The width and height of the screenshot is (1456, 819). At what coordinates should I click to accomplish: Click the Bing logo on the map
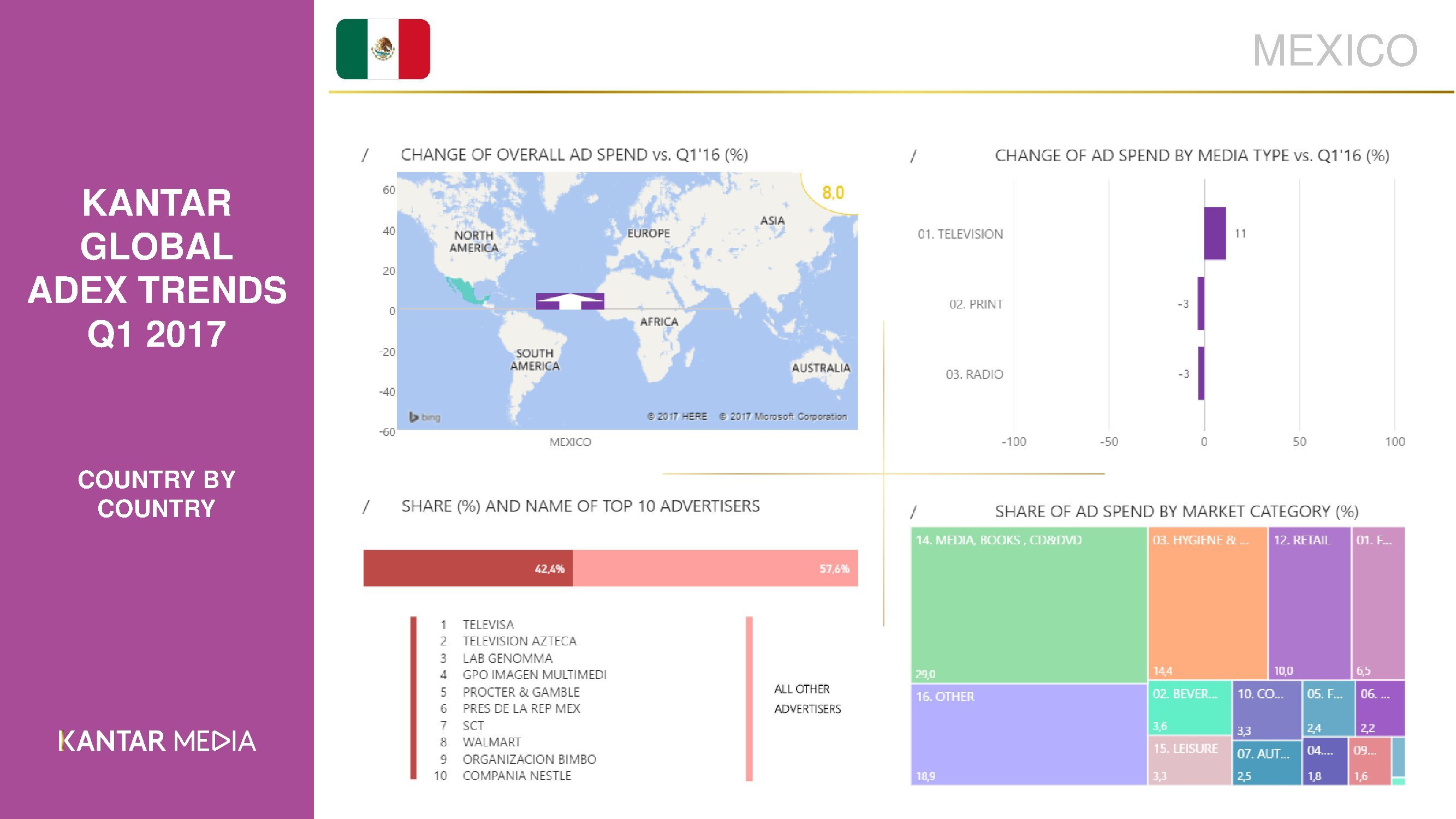425,417
